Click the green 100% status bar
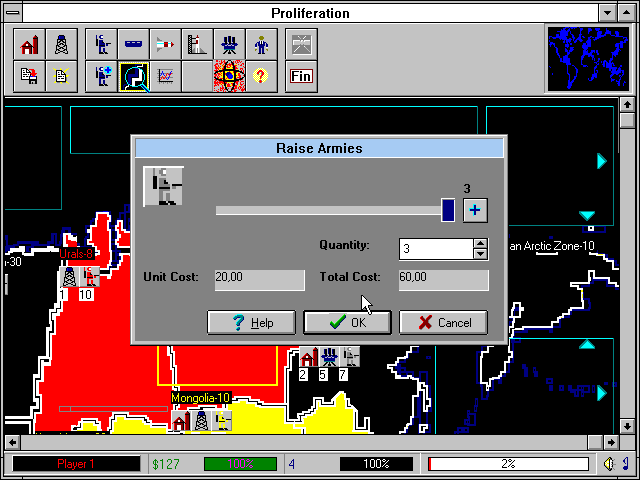 coord(240,464)
